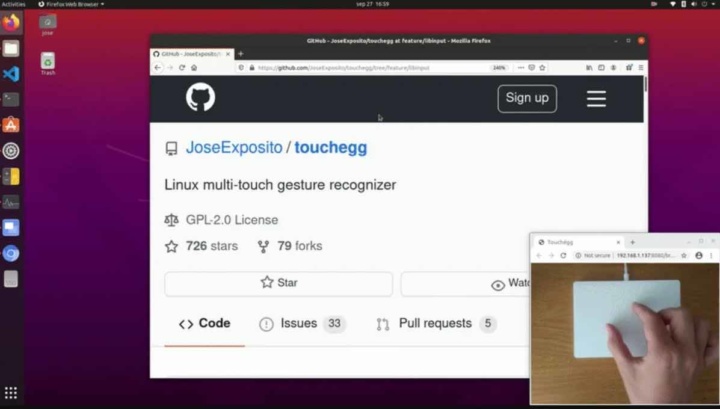Image resolution: width=720 pixels, height=409 pixels.
Task: Open the touchegg repository link
Action: pos(331,148)
